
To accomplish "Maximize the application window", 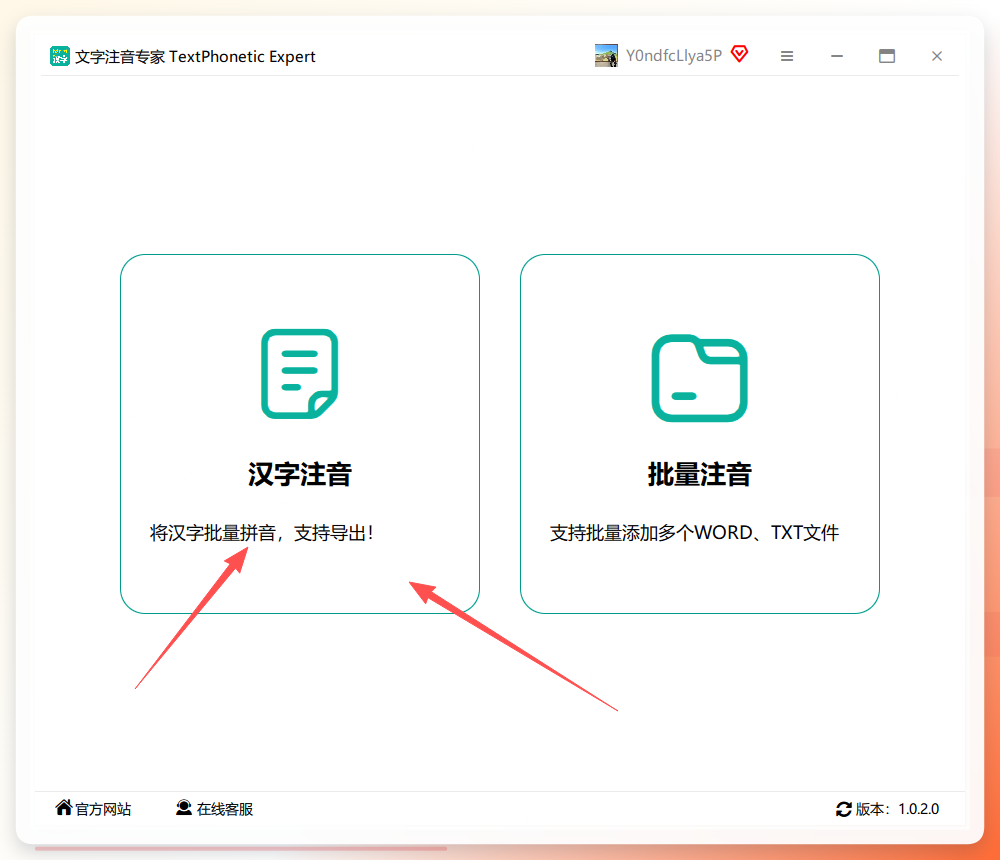I will (886, 56).
